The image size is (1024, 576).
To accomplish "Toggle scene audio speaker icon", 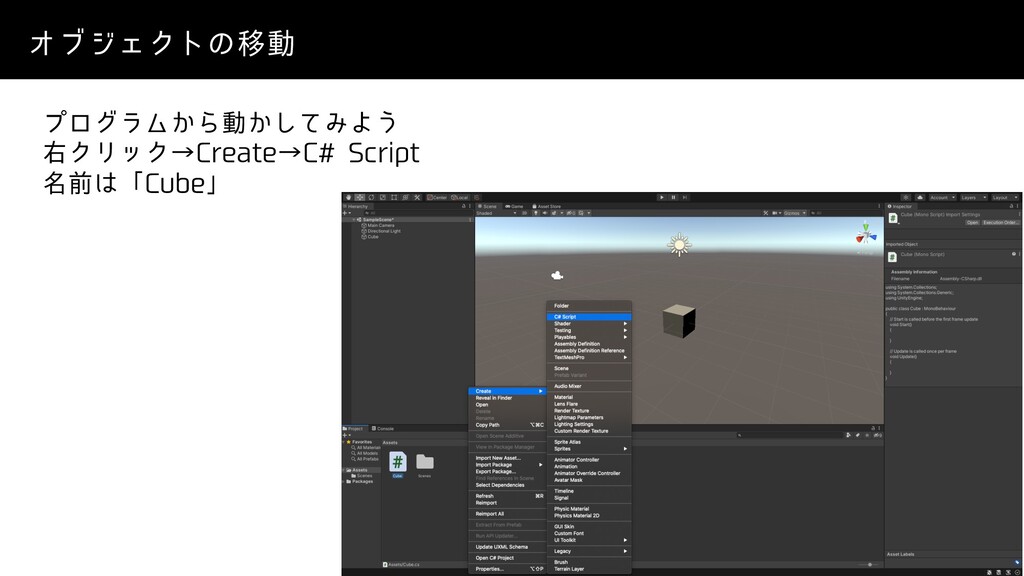I will pyautogui.click(x=545, y=213).
